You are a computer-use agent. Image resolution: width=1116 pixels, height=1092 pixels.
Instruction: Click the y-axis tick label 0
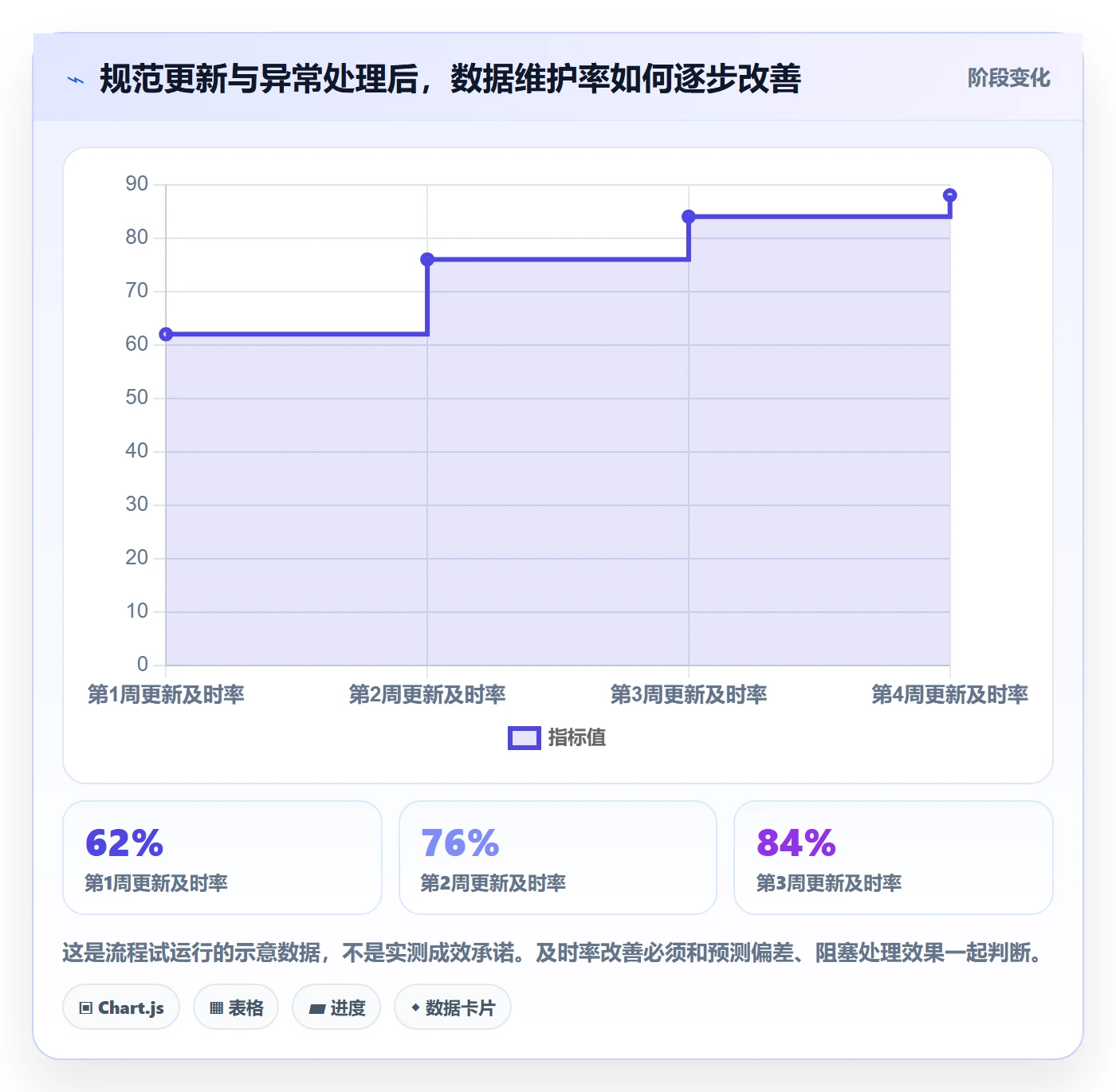(x=143, y=664)
